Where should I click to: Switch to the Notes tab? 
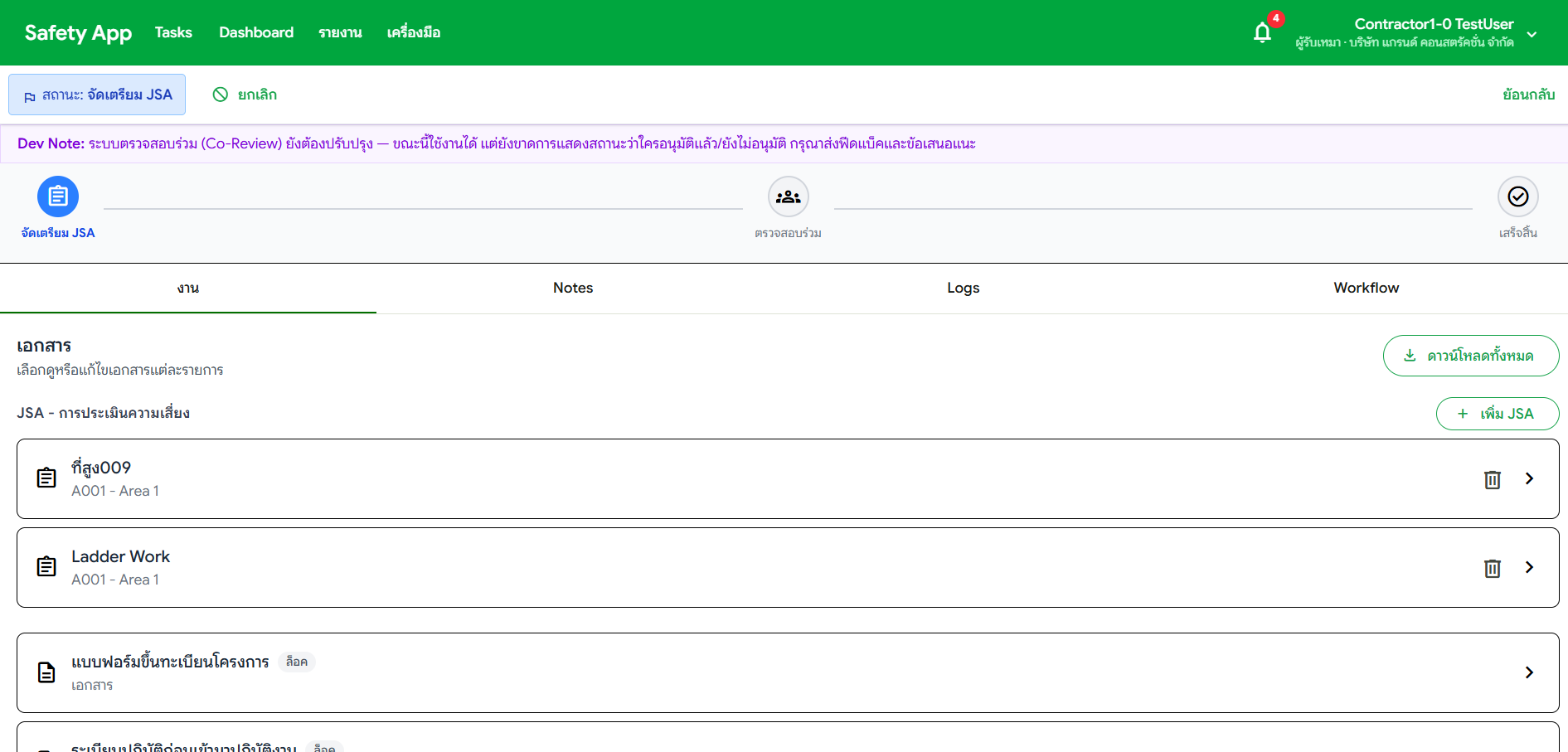572,288
